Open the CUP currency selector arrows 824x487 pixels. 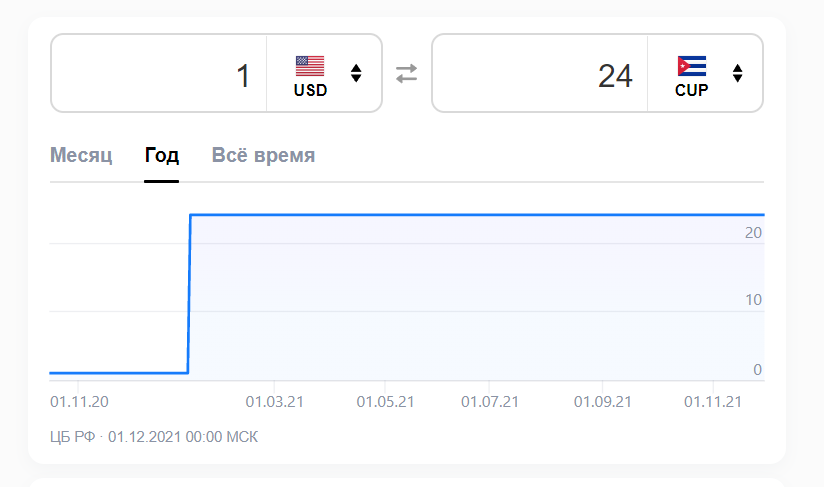pyautogui.click(x=738, y=73)
